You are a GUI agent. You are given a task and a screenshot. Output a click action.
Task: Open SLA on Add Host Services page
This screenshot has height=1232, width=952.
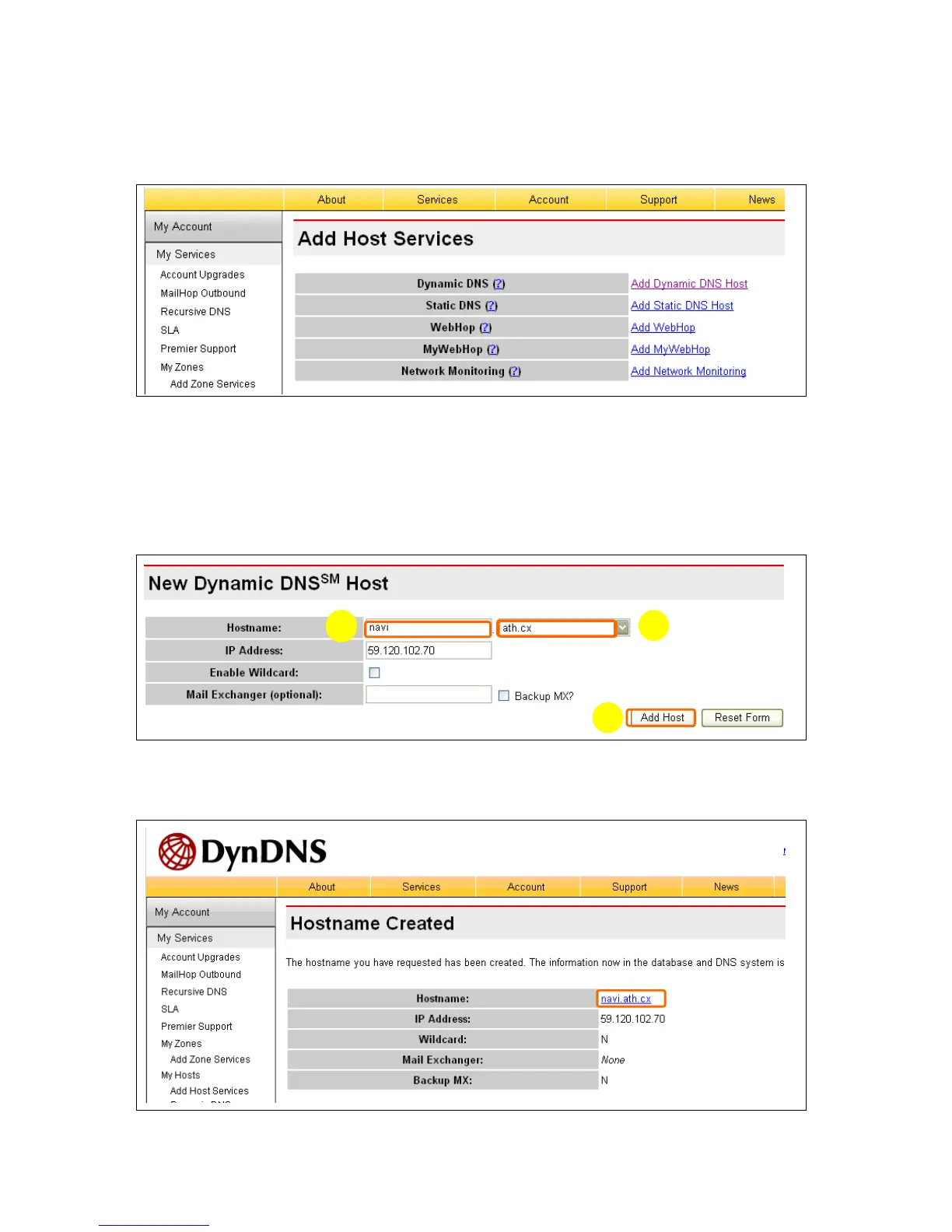point(170,331)
